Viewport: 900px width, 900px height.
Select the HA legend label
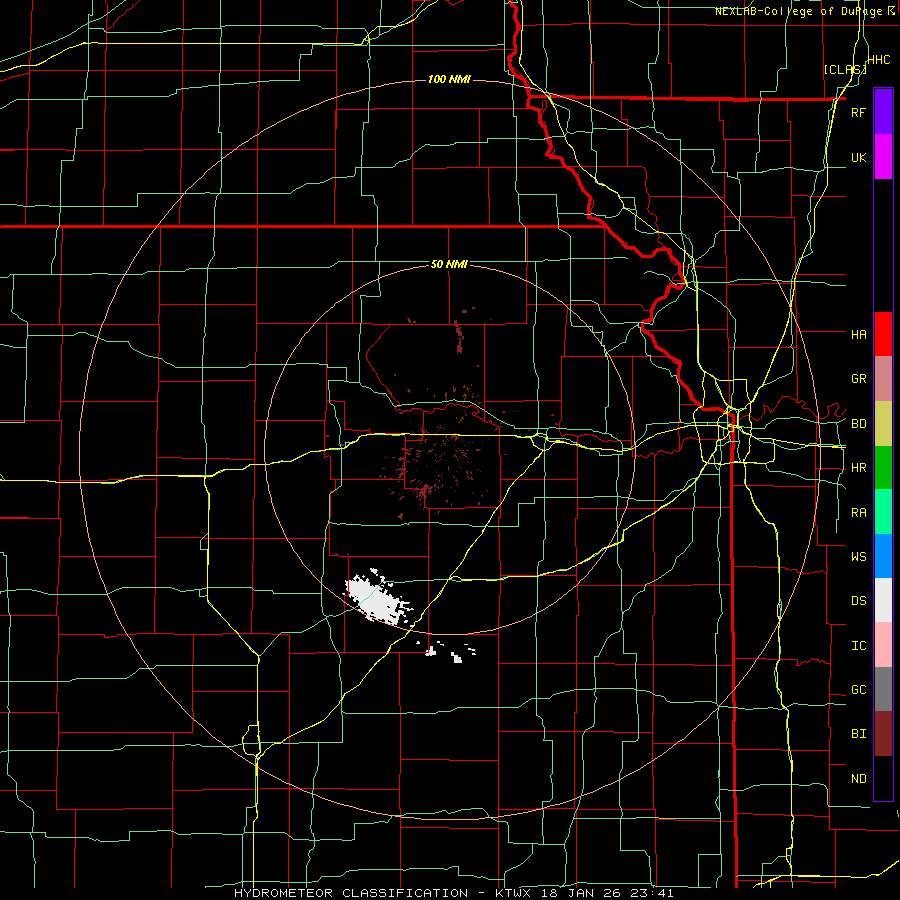click(x=858, y=334)
